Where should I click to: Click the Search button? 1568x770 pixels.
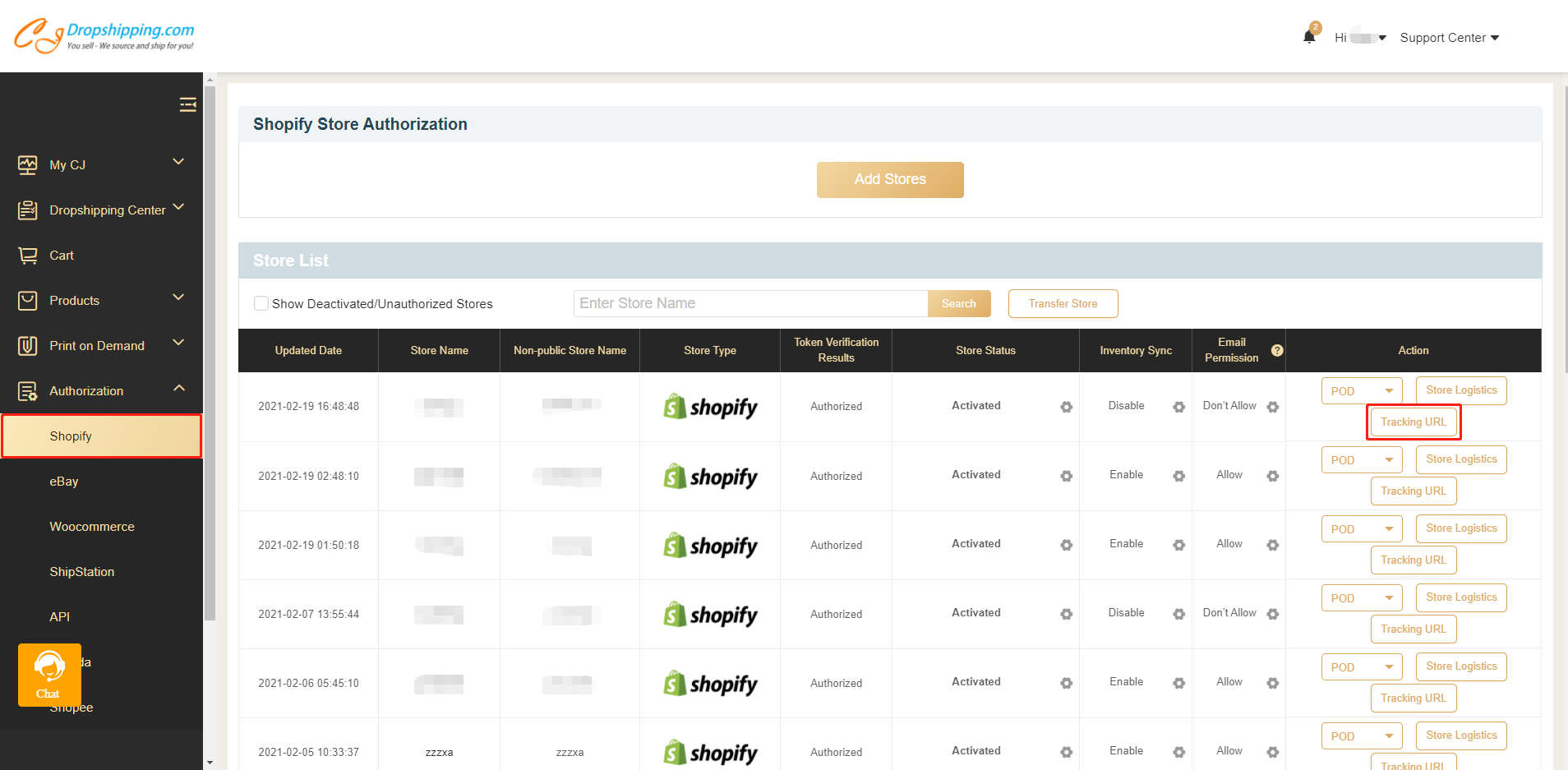click(959, 303)
